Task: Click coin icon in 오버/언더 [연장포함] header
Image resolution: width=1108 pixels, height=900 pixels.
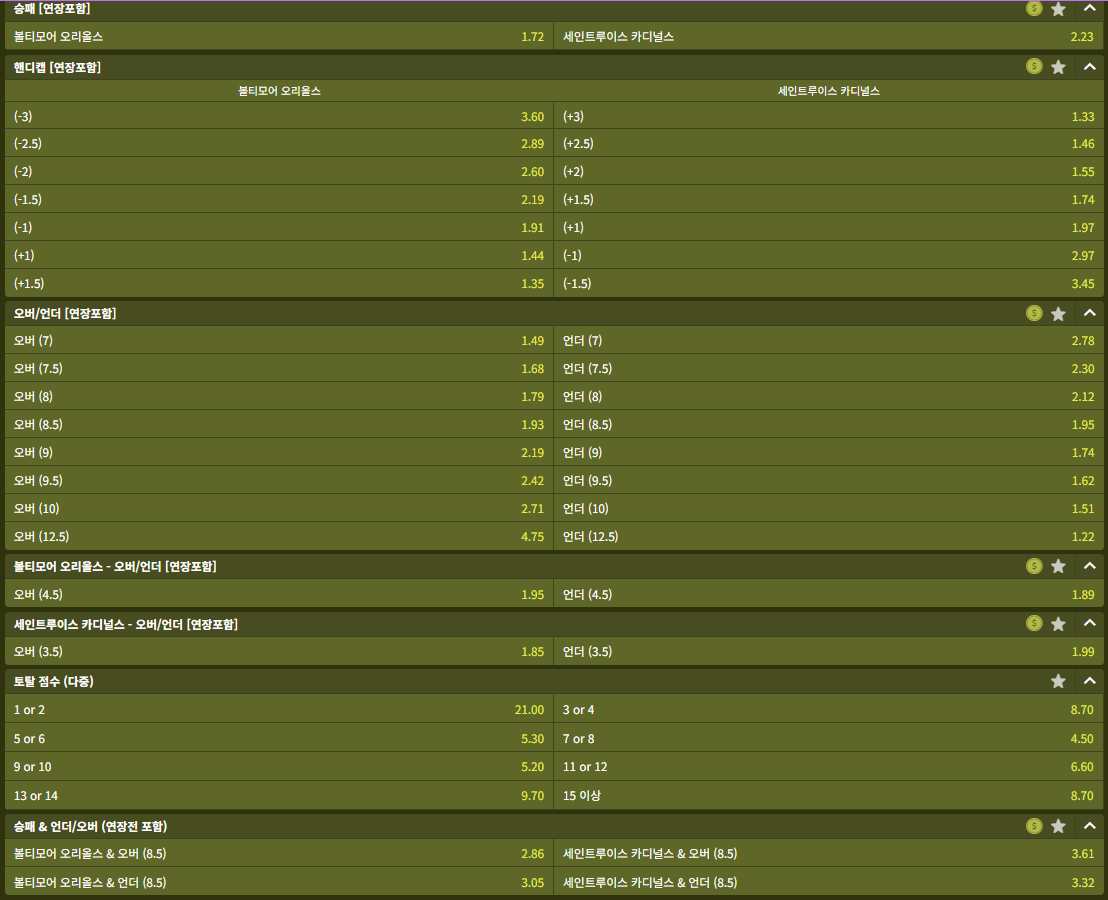Action: click(x=1034, y=313)
